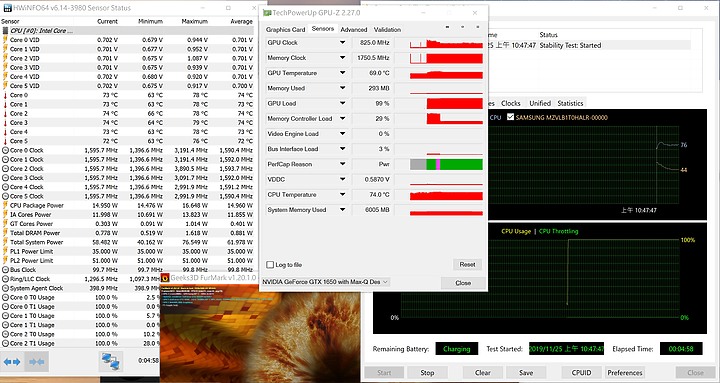Open the GPU-Z Advanced tab
Image resolution: width=720 pixels, height=383 pixels.
coord(354,29)
